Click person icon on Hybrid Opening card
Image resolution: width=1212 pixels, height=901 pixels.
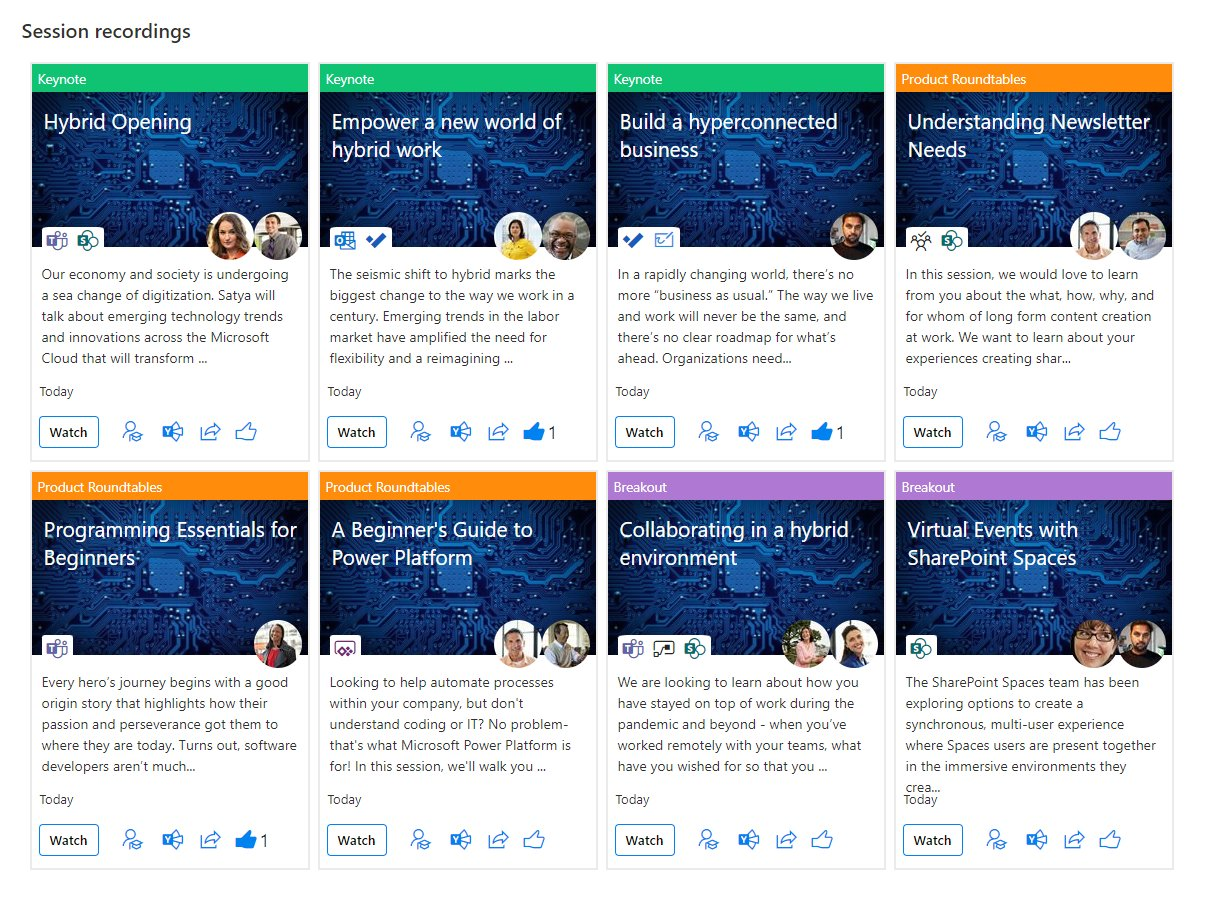point(133,432)
